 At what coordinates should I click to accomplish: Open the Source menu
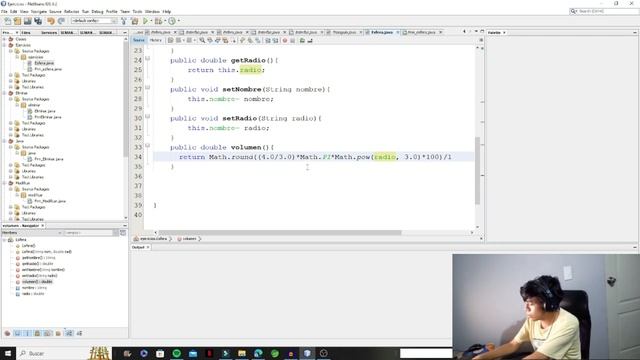pyautogui.click(x=55, y=11)
